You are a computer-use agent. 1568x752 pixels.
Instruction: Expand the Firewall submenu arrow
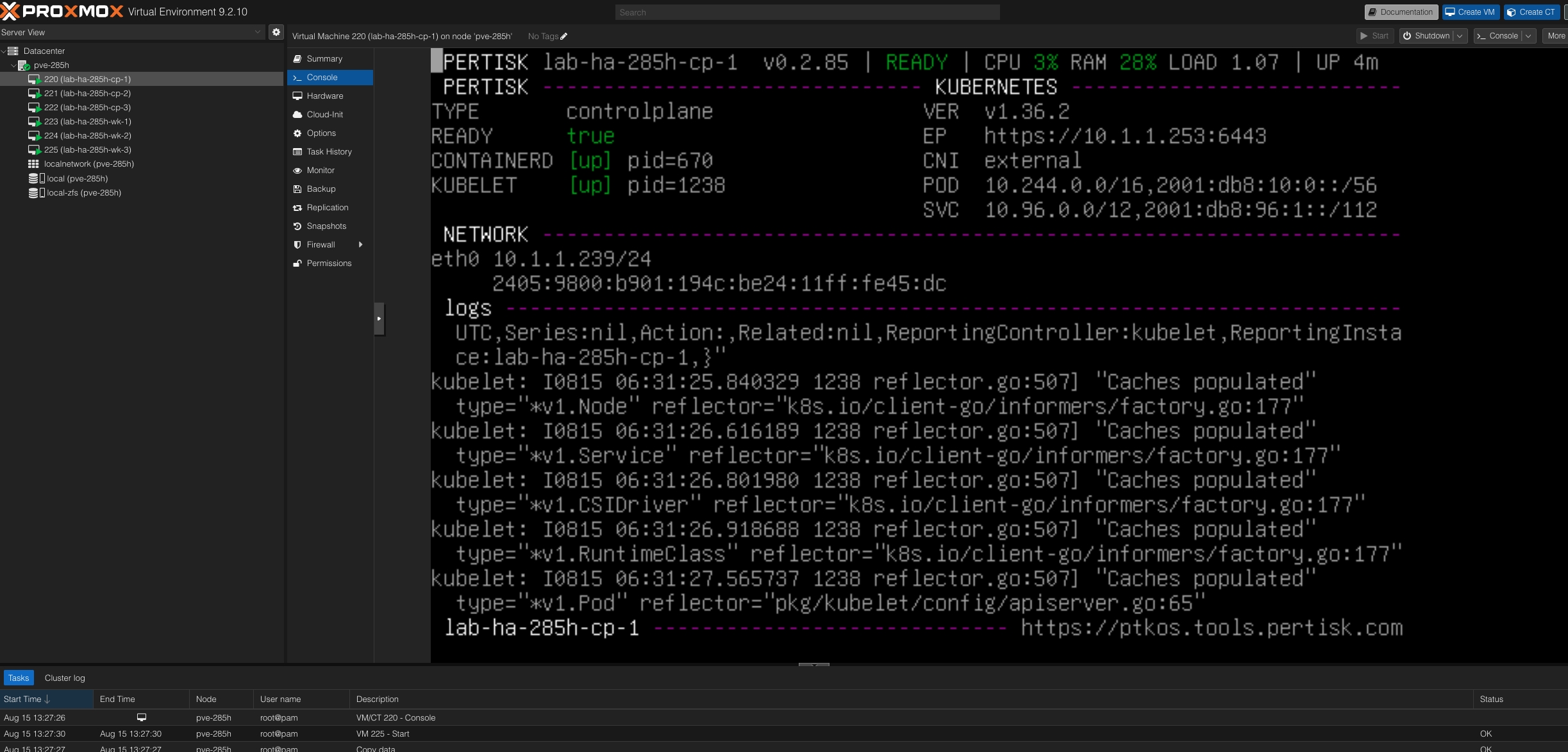(361, 245)
